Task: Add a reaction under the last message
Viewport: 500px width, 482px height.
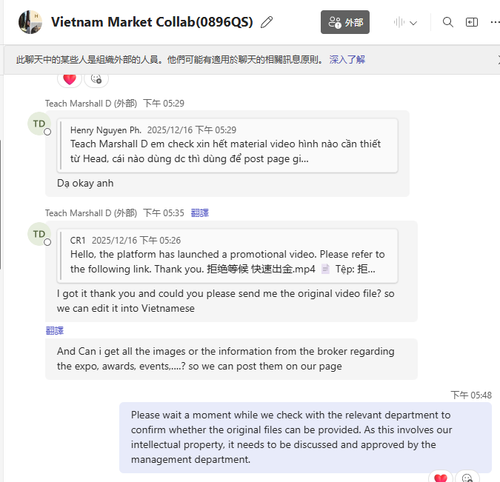Action: pos(467,477)
